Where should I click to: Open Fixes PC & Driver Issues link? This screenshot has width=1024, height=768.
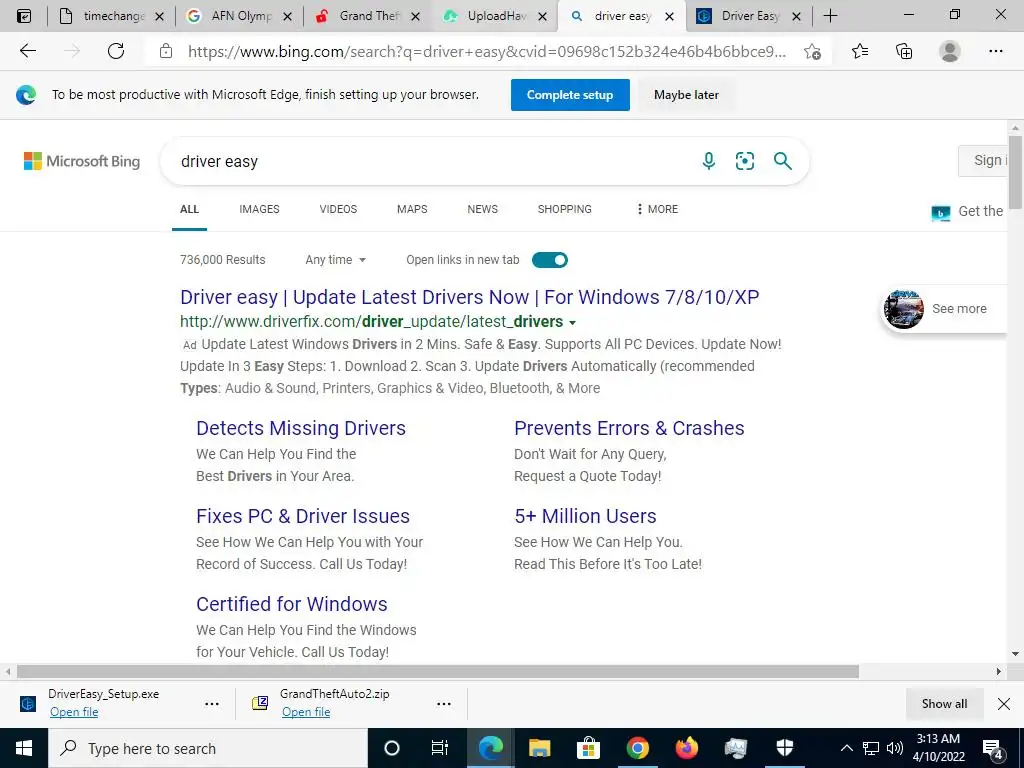coord(303,516)
